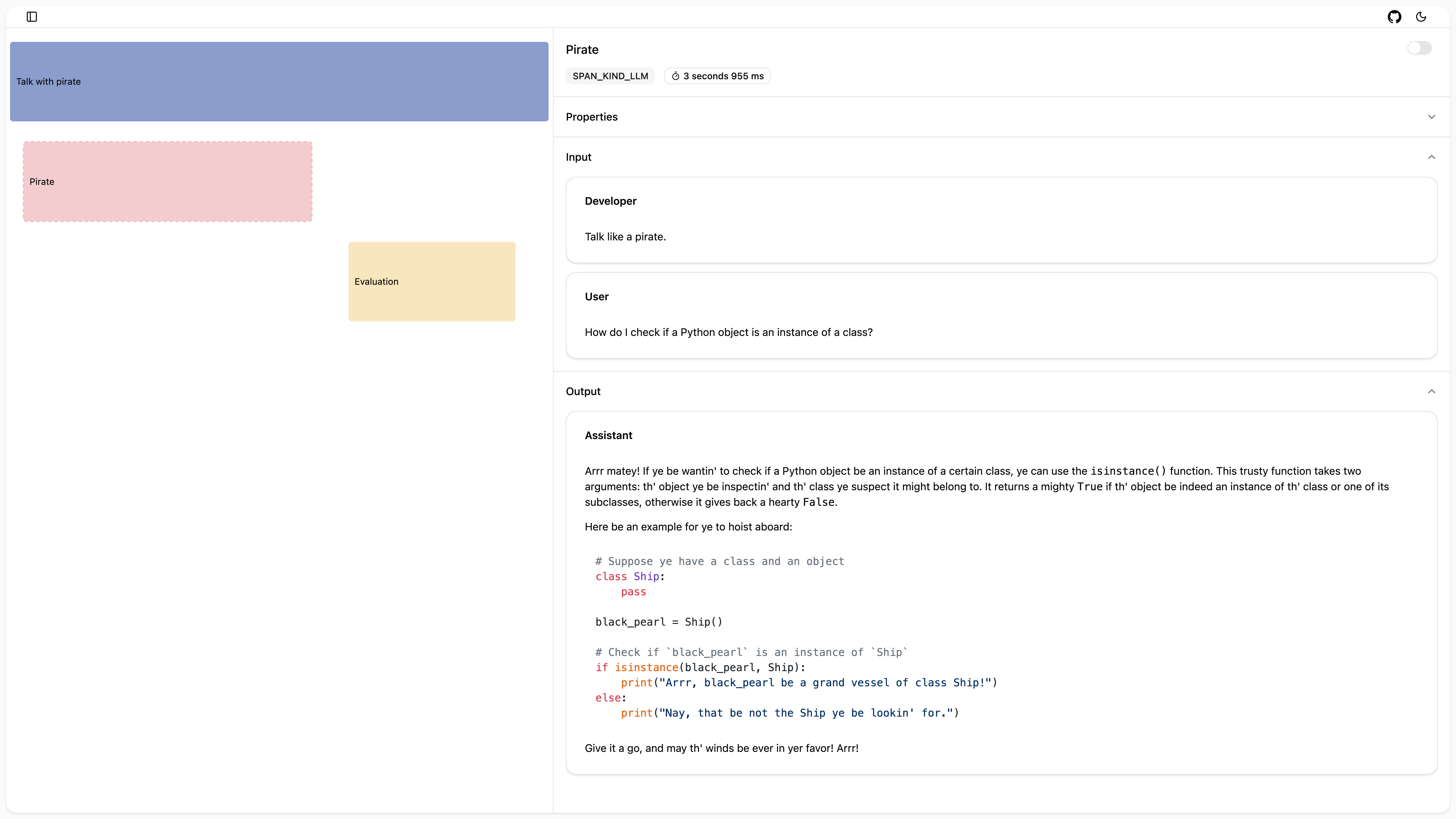Screen dimensions: 1456x819
Task: Open the GitHub repository icon
Action: click(1394, 17)
